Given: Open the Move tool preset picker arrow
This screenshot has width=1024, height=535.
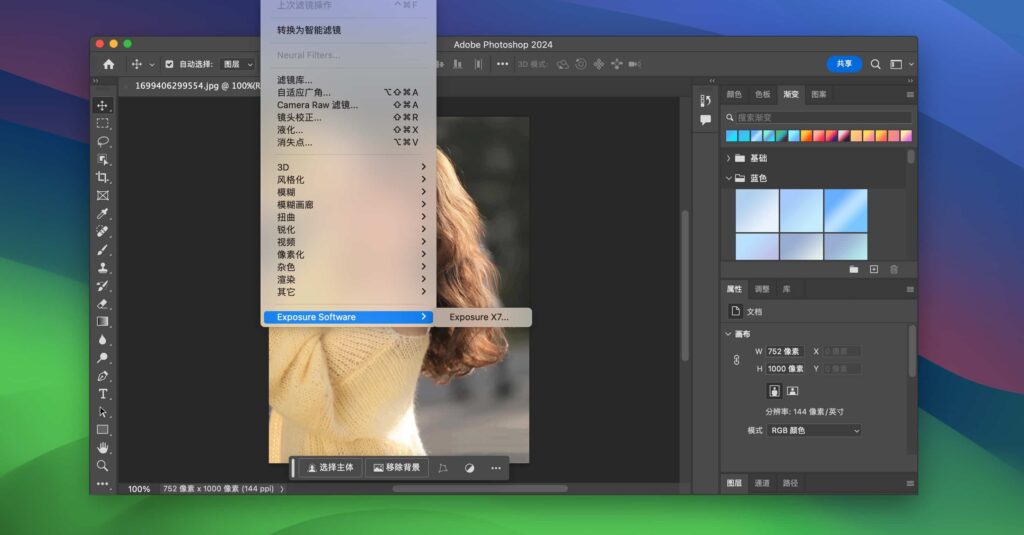Looking at the screenshot, I should click(x=152, y=65).
